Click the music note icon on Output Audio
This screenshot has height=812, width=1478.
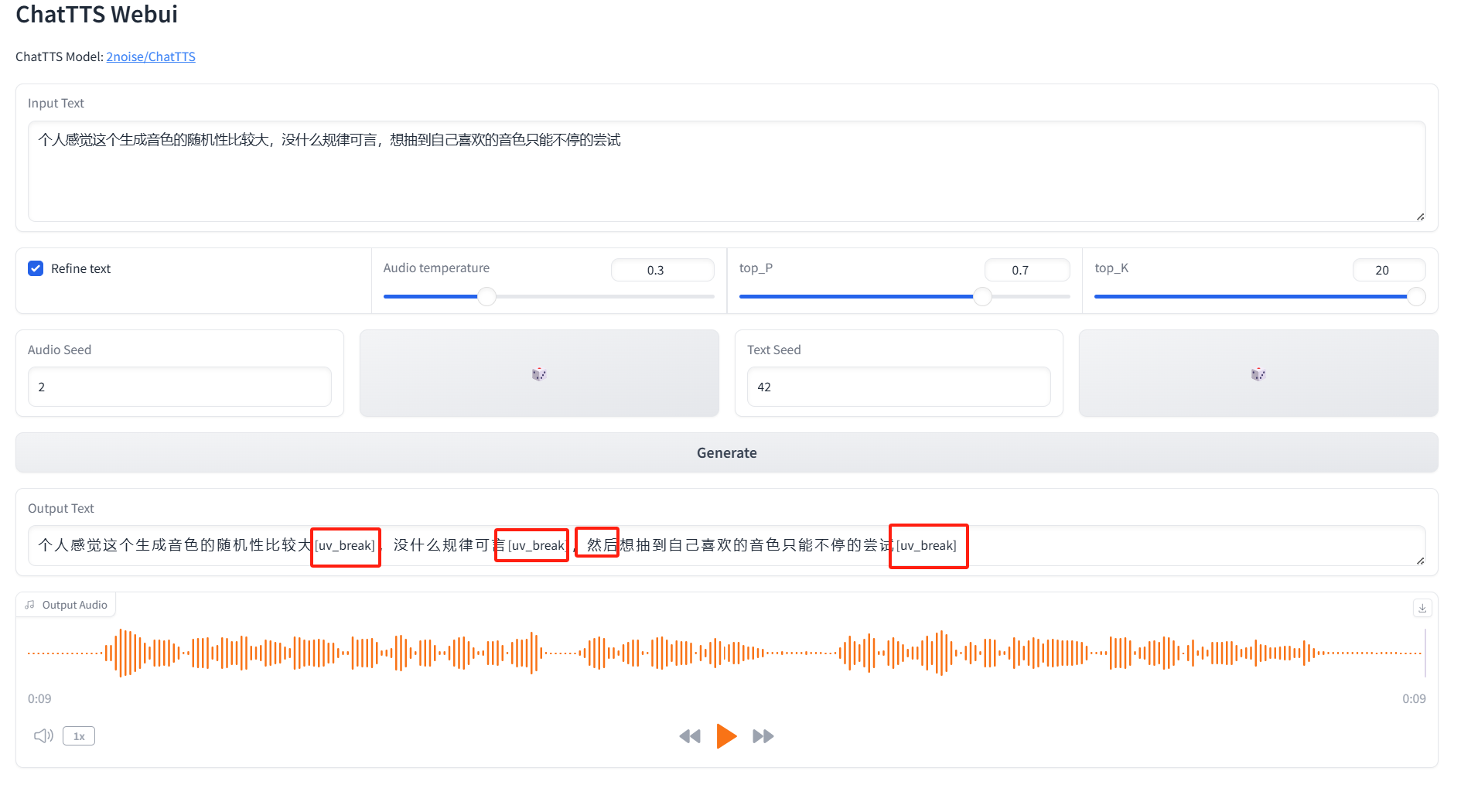tap(29, 605)
